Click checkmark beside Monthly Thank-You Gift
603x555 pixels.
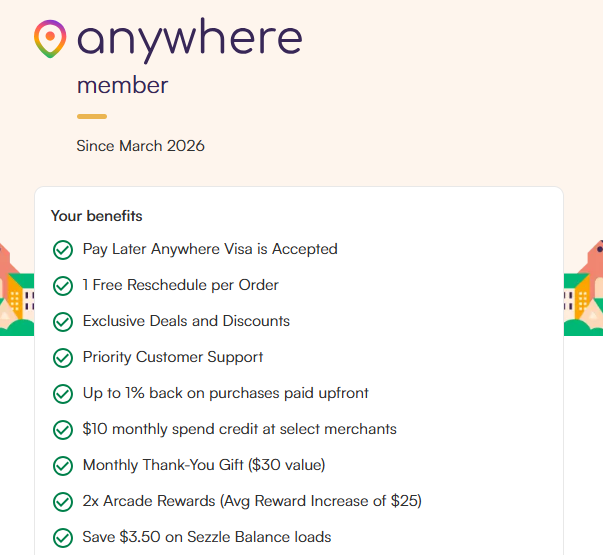click(63, 466)
